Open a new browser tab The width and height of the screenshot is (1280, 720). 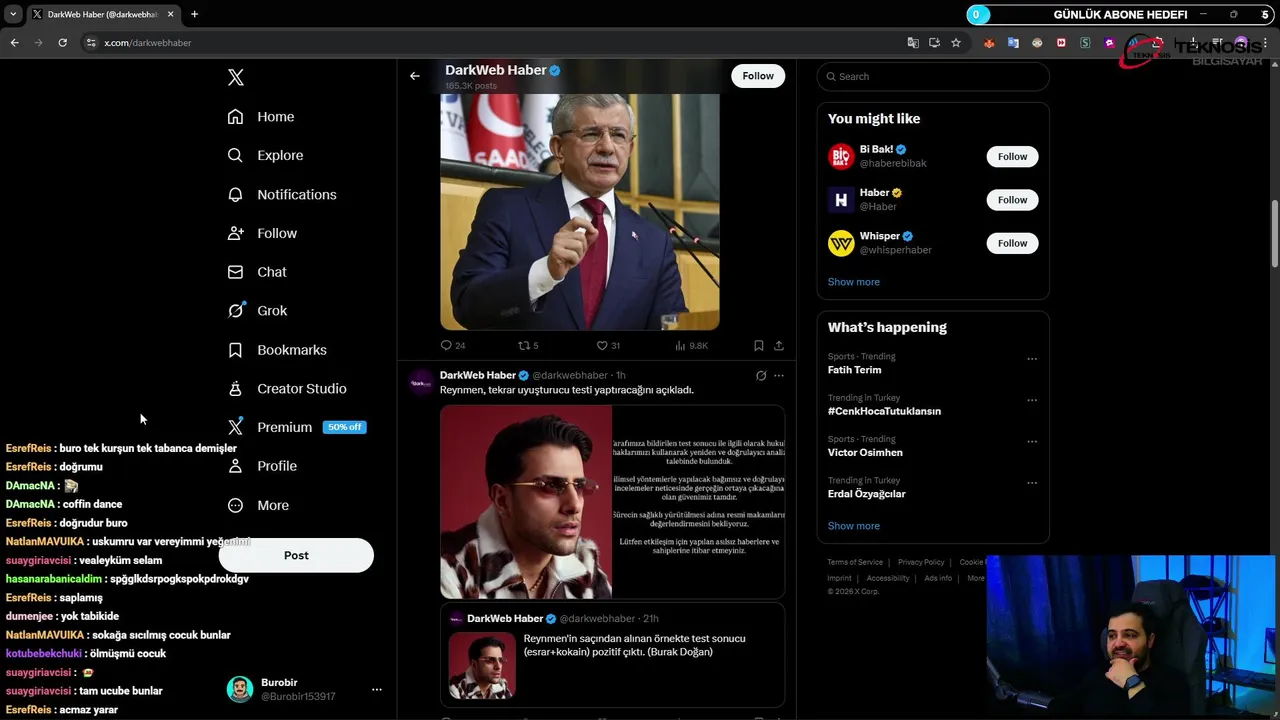tap(194, 14)
